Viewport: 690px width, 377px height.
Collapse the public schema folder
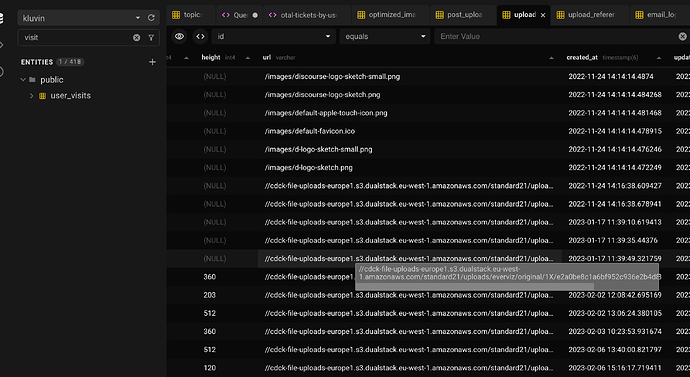(23, 80)
